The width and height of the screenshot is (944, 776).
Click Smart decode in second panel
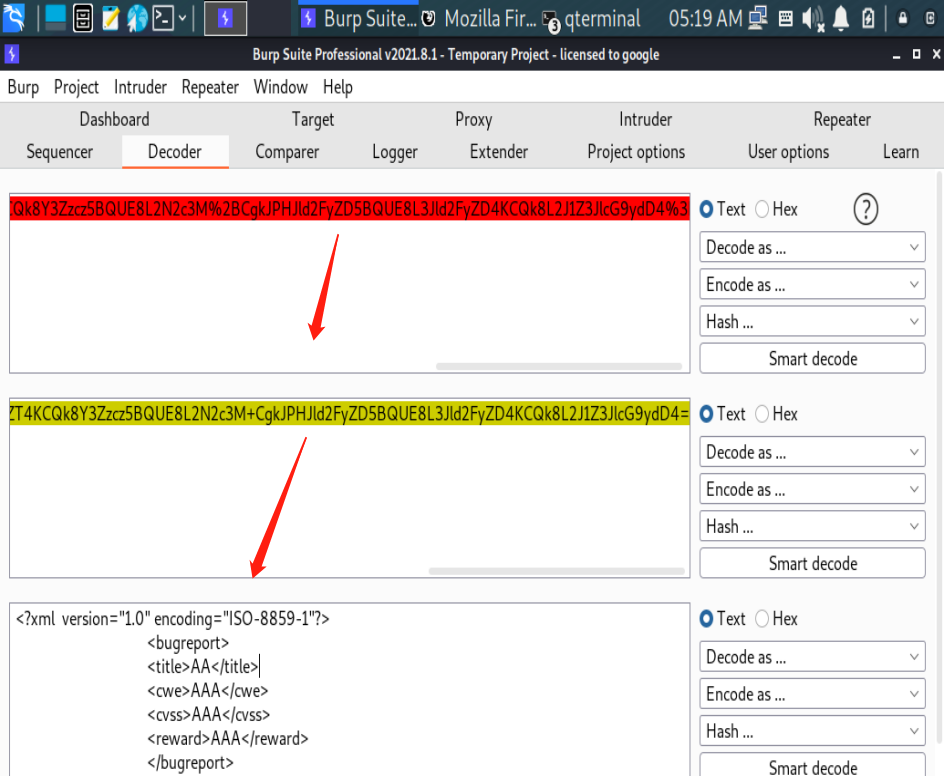tap(812, 563)
